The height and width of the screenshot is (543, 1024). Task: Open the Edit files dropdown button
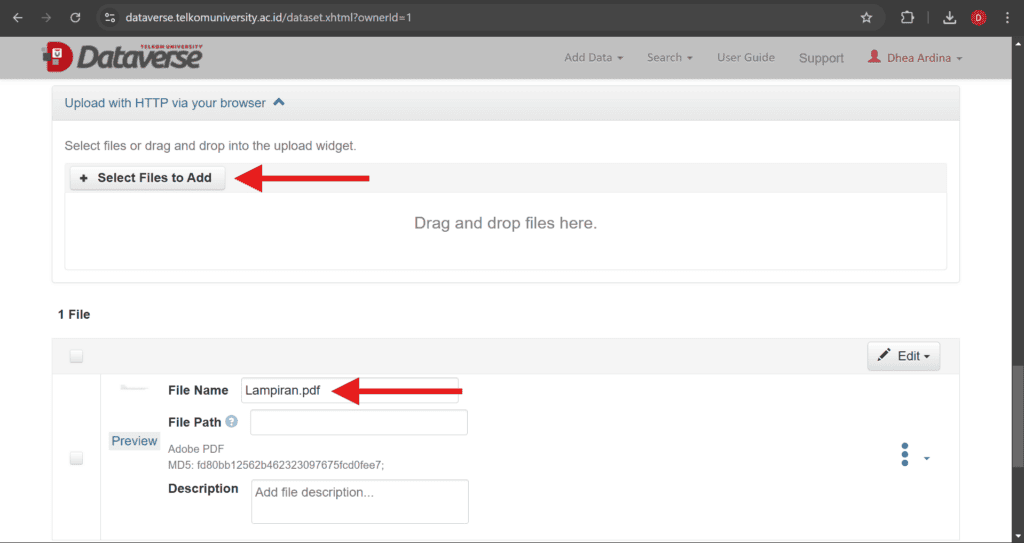click(904, 356)
